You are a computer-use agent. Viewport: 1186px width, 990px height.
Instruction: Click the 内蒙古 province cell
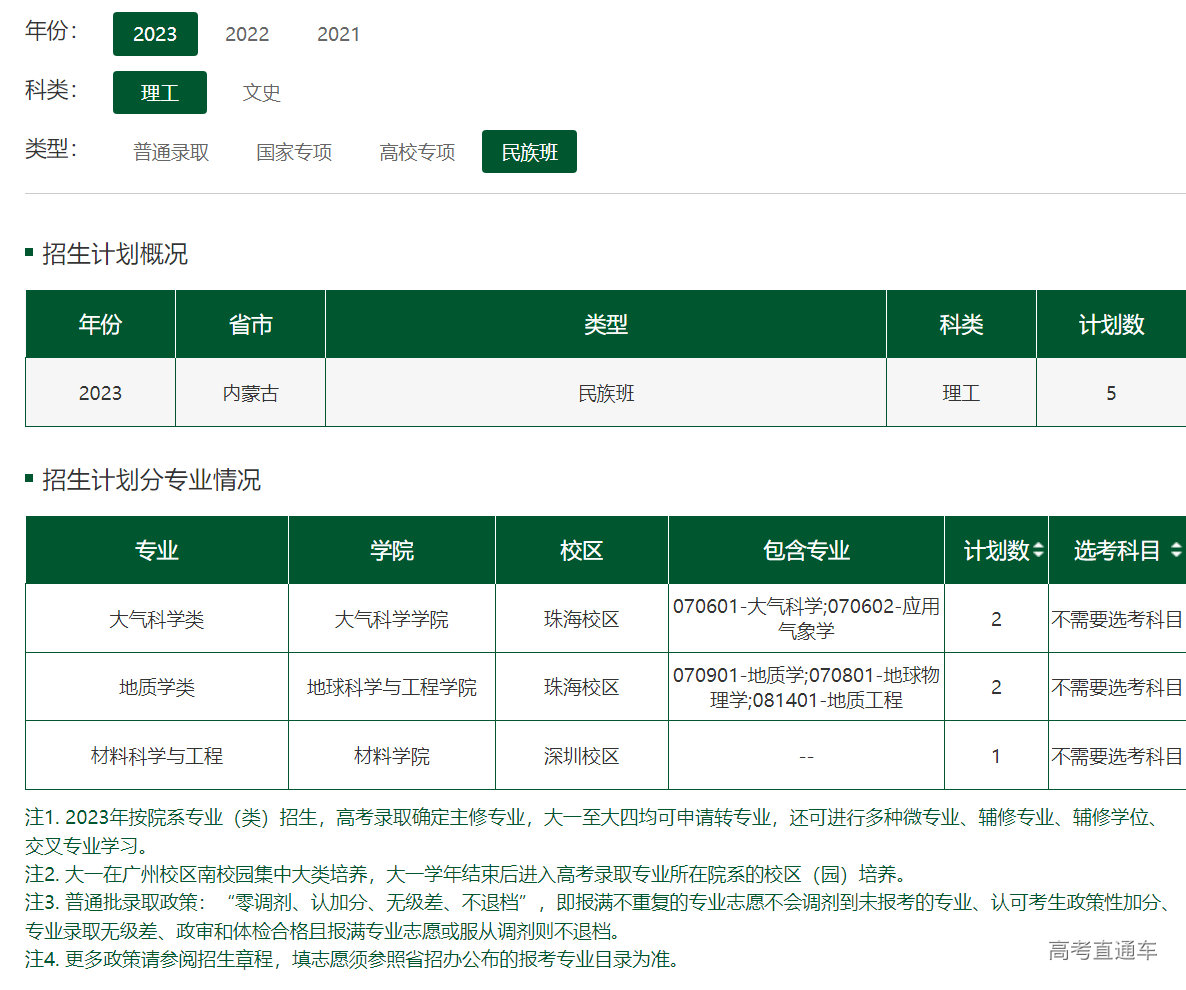[250, 393]
